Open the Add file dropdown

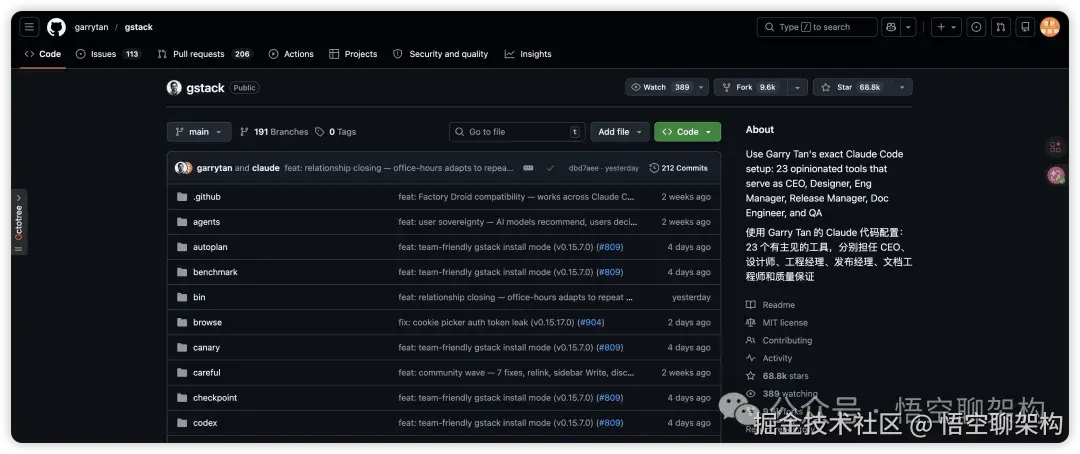(620, 132)
